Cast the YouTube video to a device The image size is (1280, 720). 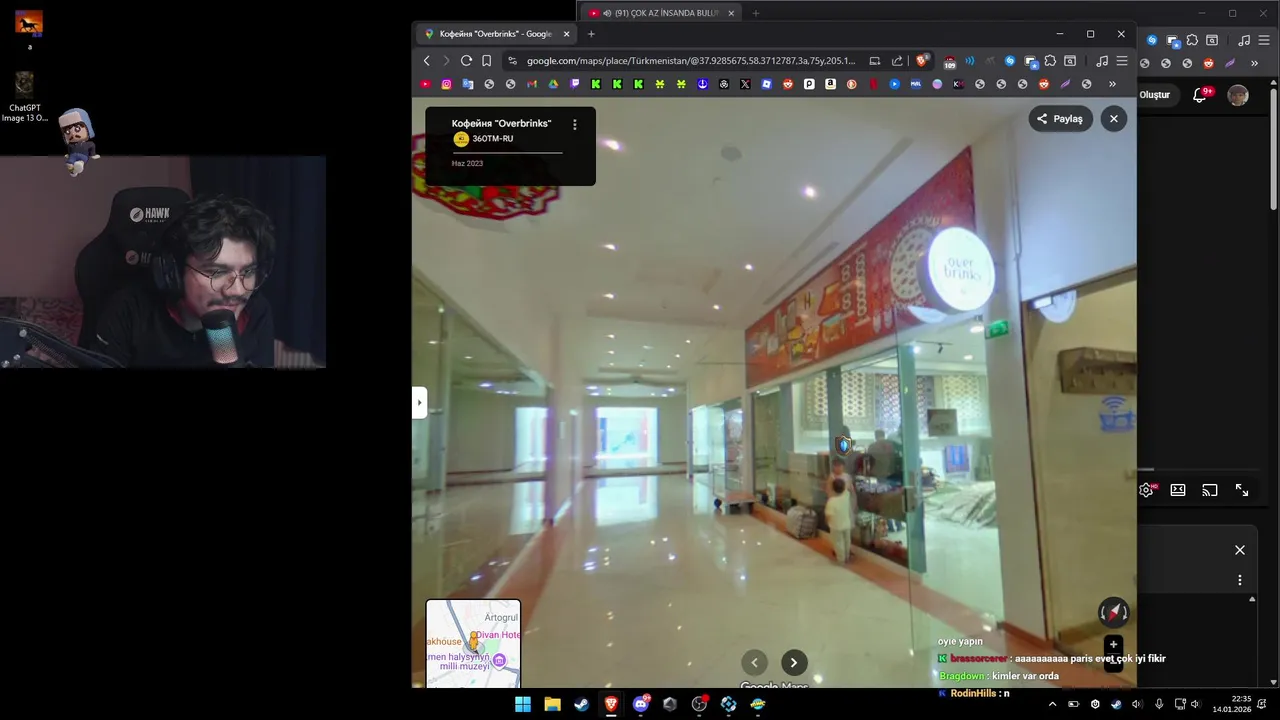pos(1210,490)
